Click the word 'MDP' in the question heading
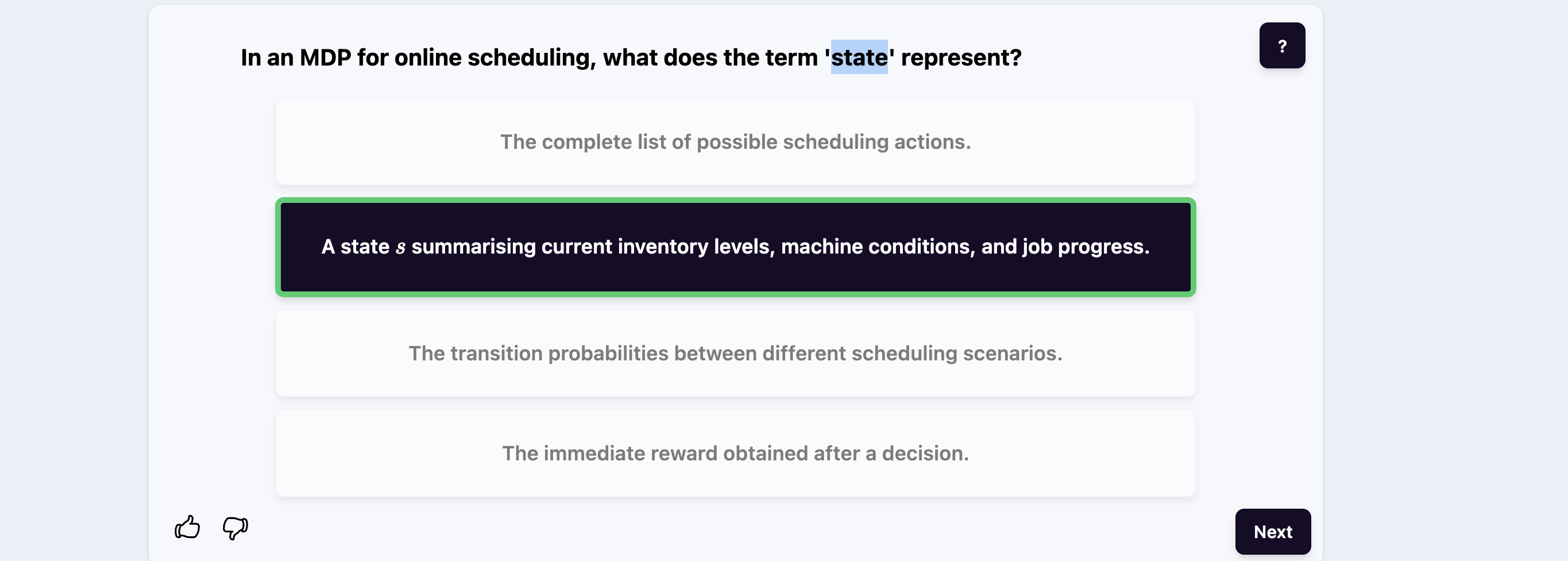 [x=325, y=58]
